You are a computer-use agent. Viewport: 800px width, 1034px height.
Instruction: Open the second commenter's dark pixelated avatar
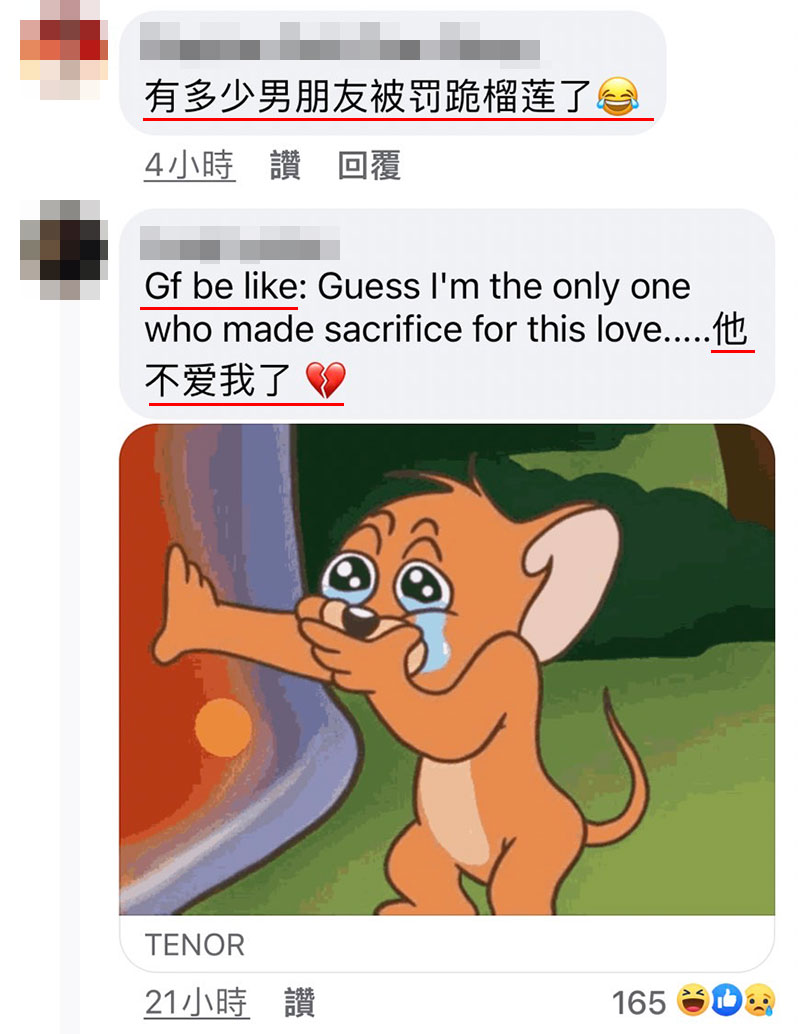tap(64, 250)
